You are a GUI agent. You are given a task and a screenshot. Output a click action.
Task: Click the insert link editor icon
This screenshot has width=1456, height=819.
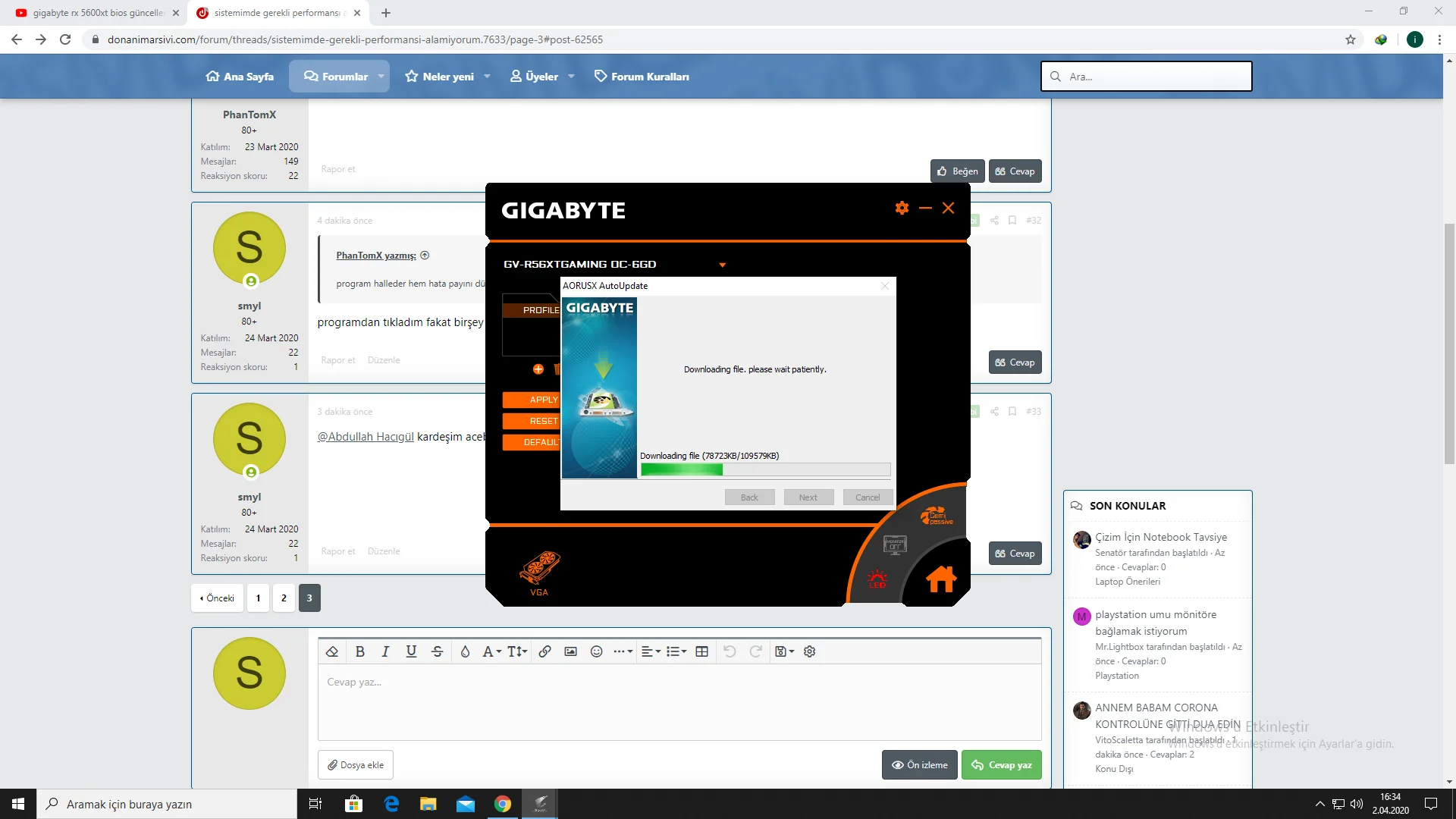pos(544,651)
